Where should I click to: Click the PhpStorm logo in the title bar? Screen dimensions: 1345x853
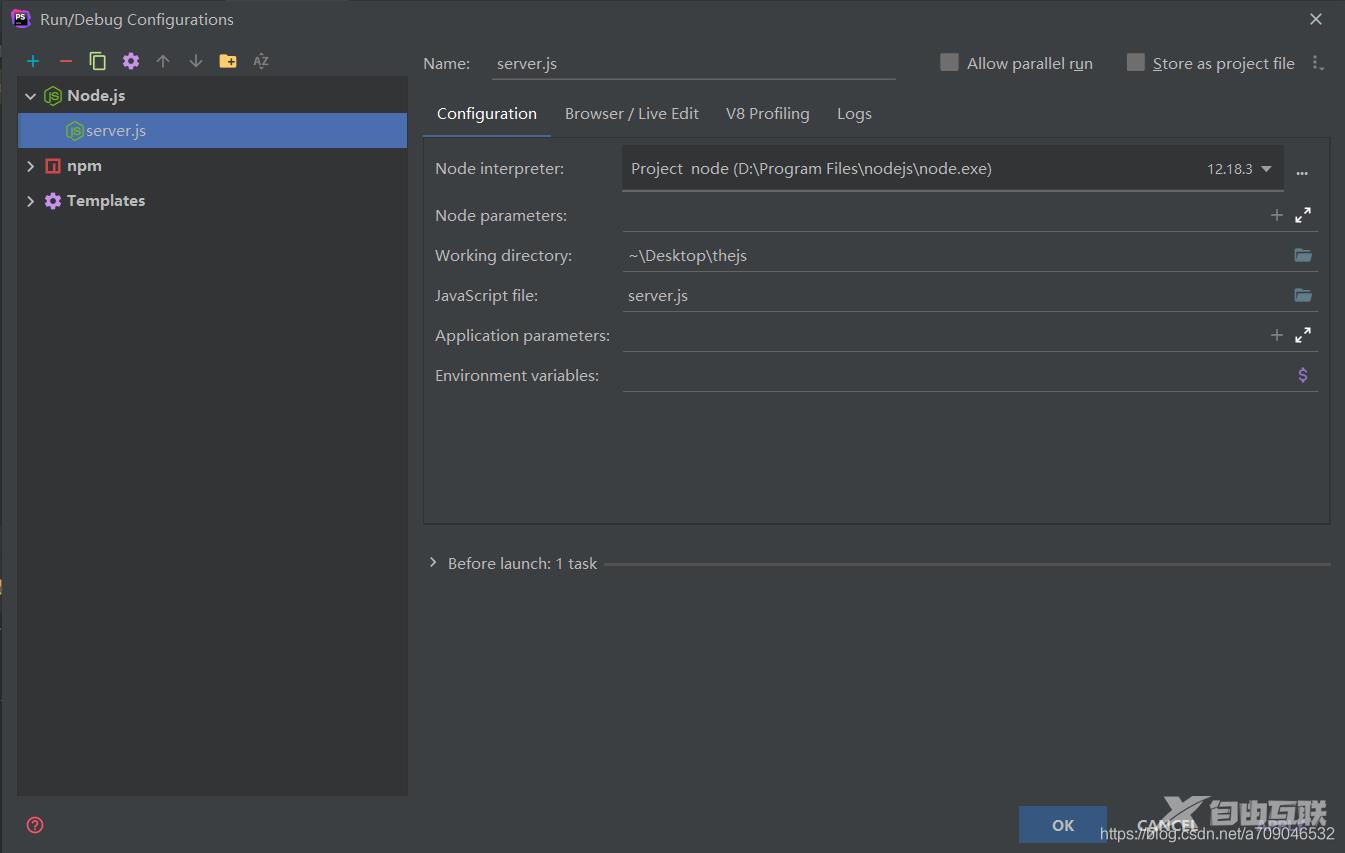click(x=20, y=18)
